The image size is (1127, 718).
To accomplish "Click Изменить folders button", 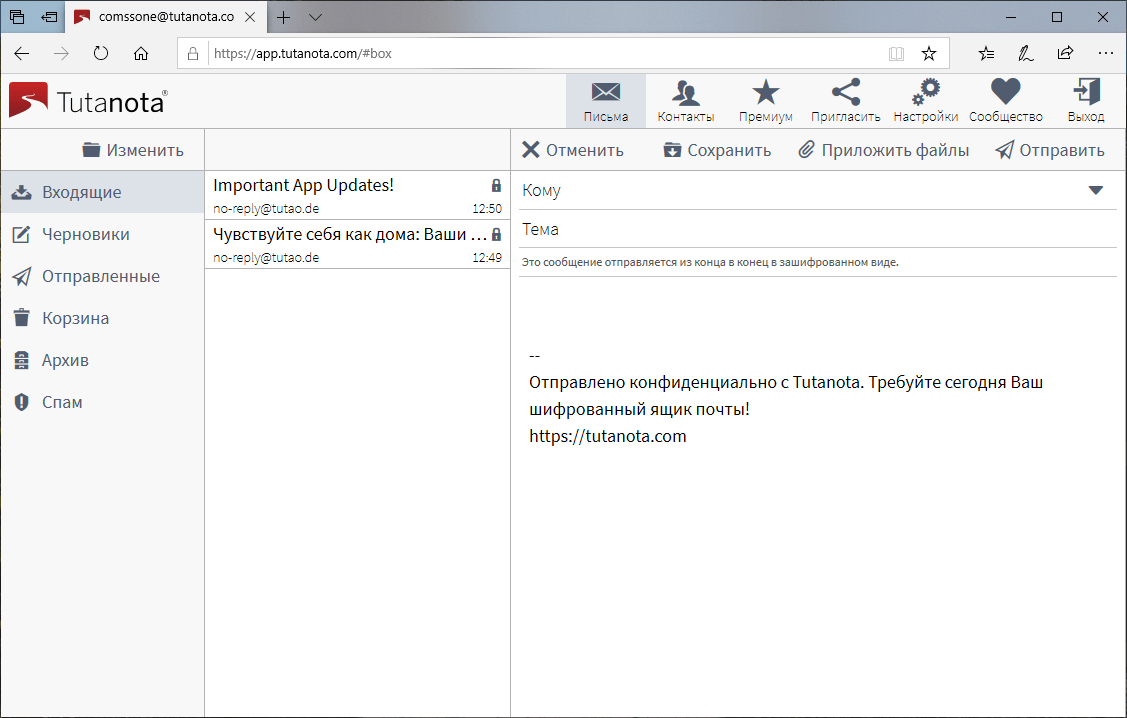I will click(x=133, y=150).
